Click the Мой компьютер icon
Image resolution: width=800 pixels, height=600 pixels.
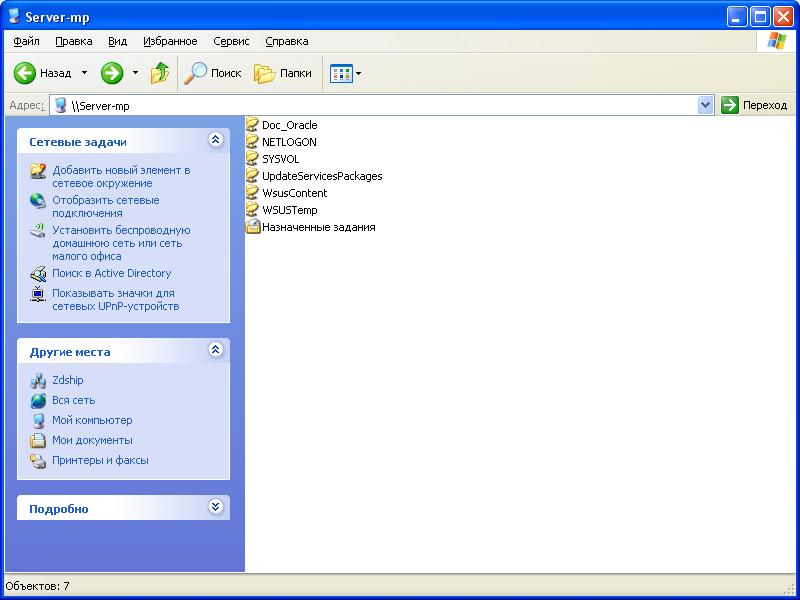[38, 420]
